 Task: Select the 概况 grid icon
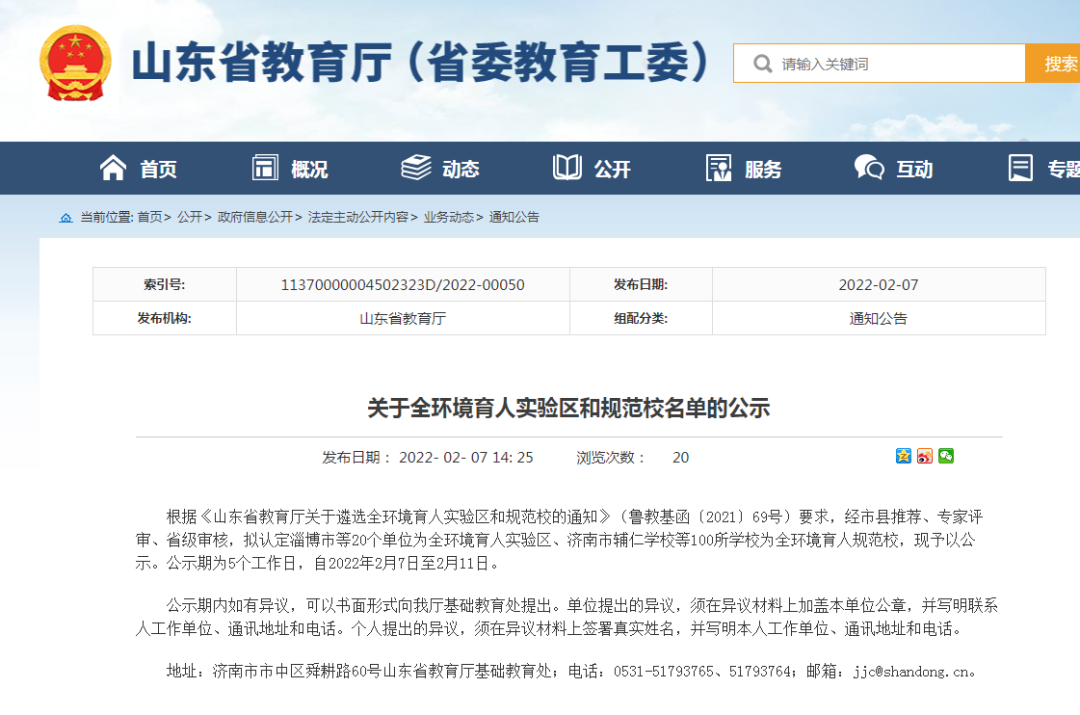click(263, 168)
